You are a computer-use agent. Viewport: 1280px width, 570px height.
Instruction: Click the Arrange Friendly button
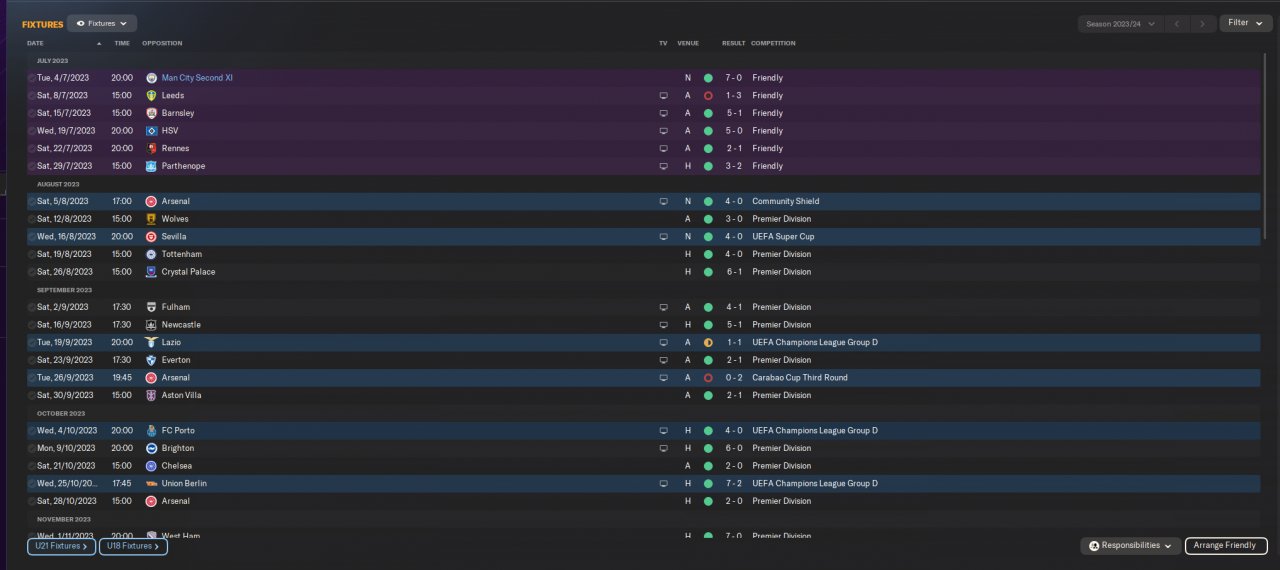(x=1226, y=546)
